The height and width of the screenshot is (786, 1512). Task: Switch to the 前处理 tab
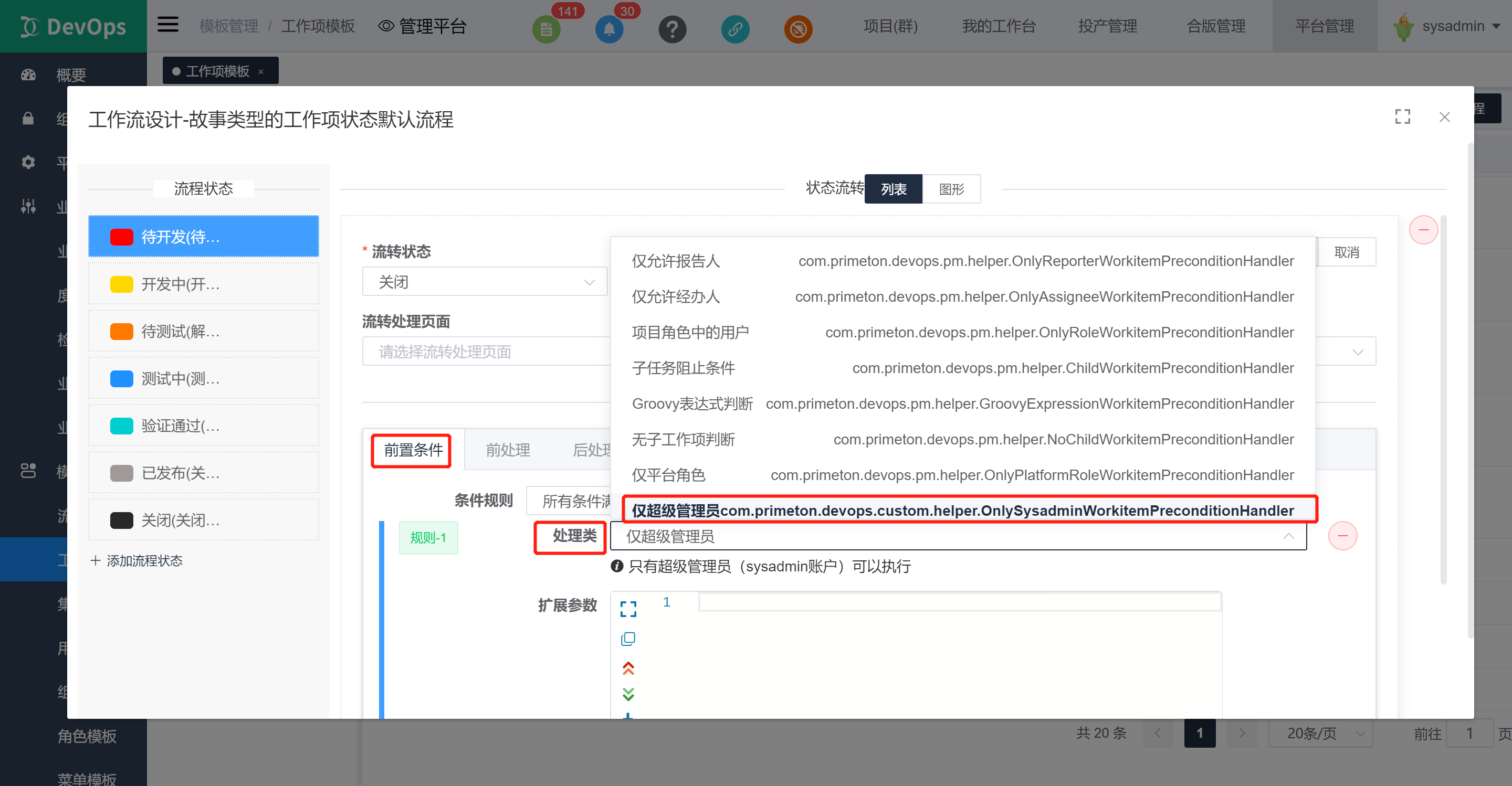click(508, 450)
